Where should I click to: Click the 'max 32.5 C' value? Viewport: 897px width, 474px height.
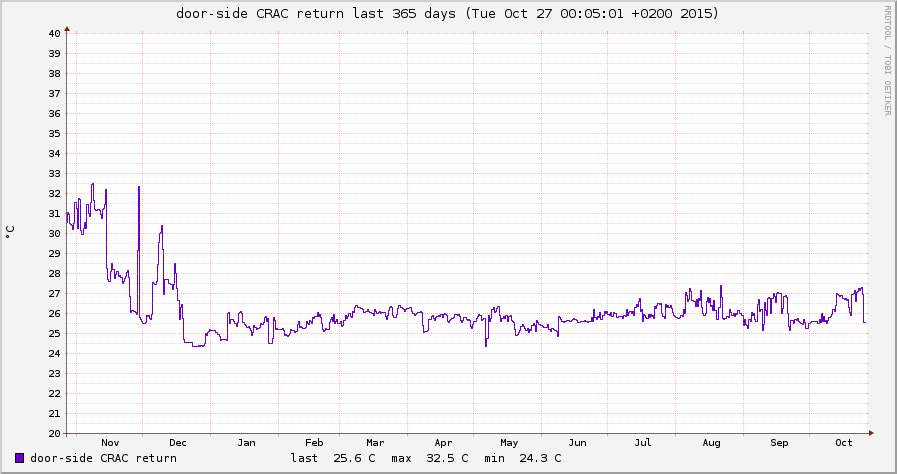(x=430, y=458)
